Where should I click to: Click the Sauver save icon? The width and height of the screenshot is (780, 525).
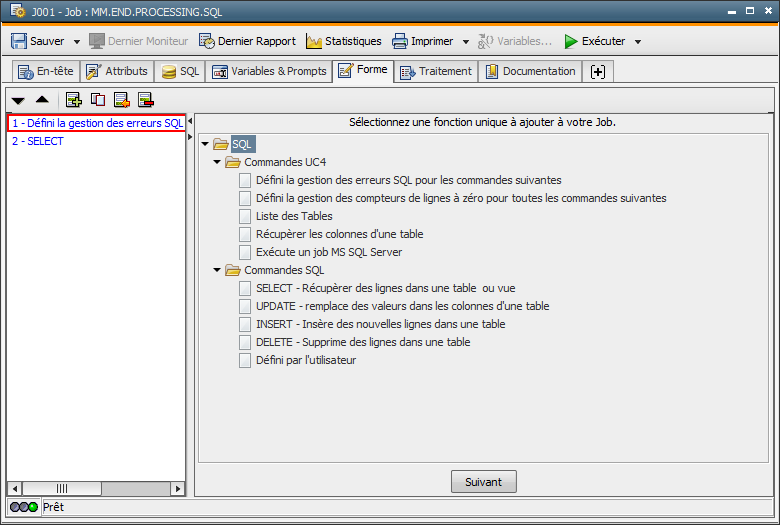coord(19,41)
